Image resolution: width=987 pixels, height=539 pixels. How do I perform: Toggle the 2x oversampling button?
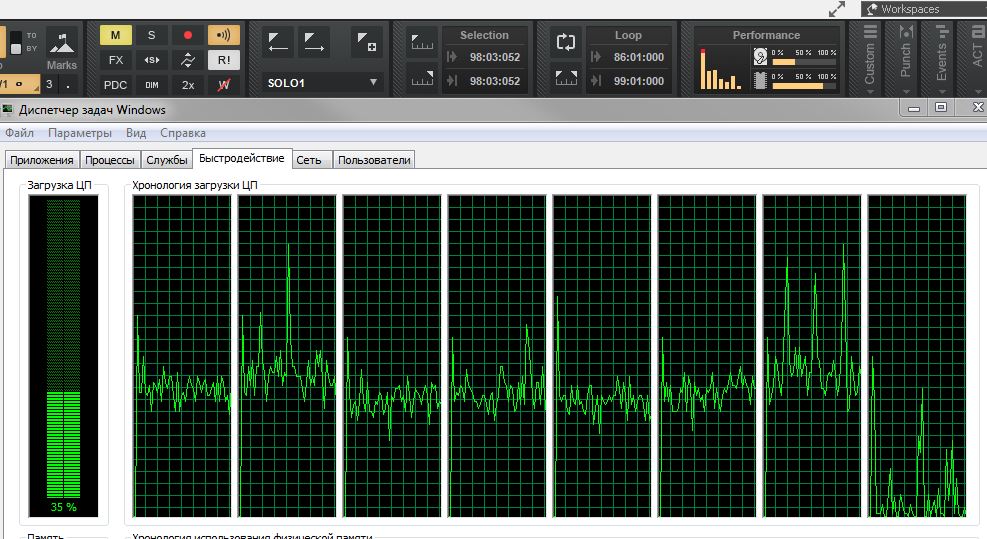pyautogui.click(x=188, y=84)
